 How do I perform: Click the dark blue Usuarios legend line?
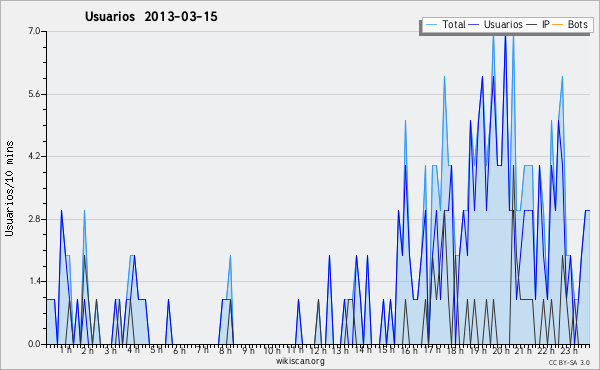(474, 25)
